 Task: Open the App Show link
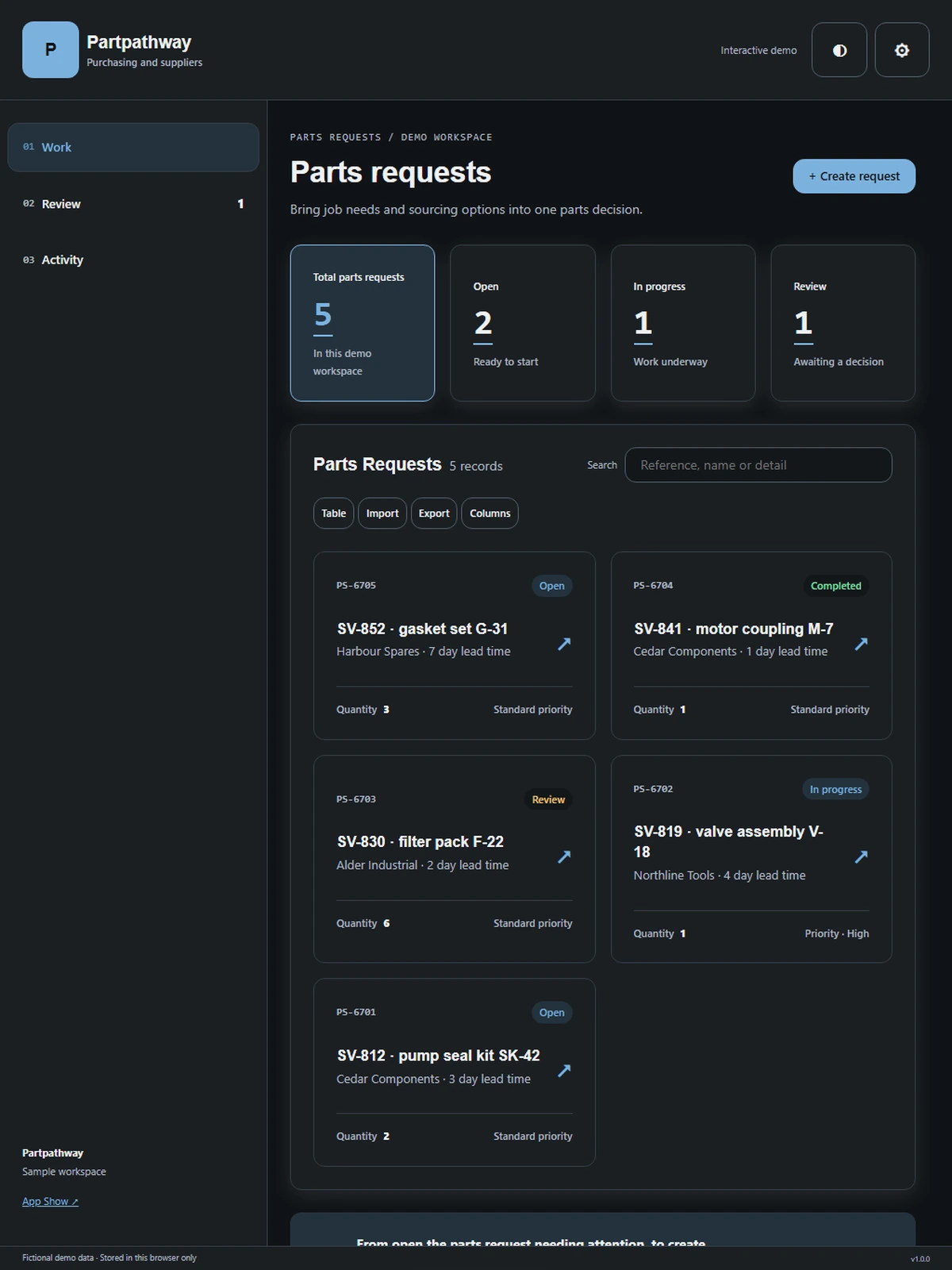[50, 1202]
